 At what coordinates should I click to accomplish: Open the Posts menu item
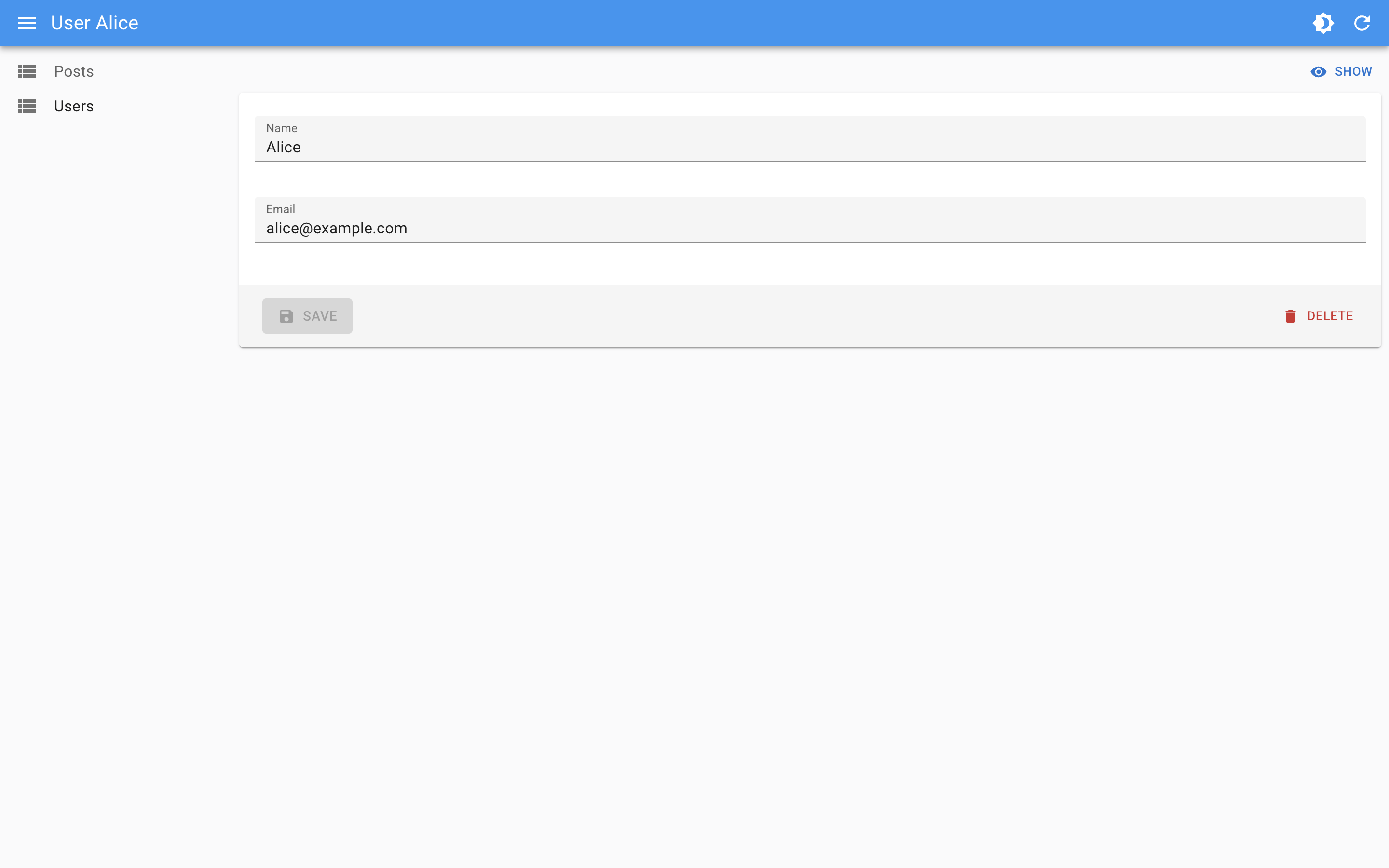tap(73, 71)
